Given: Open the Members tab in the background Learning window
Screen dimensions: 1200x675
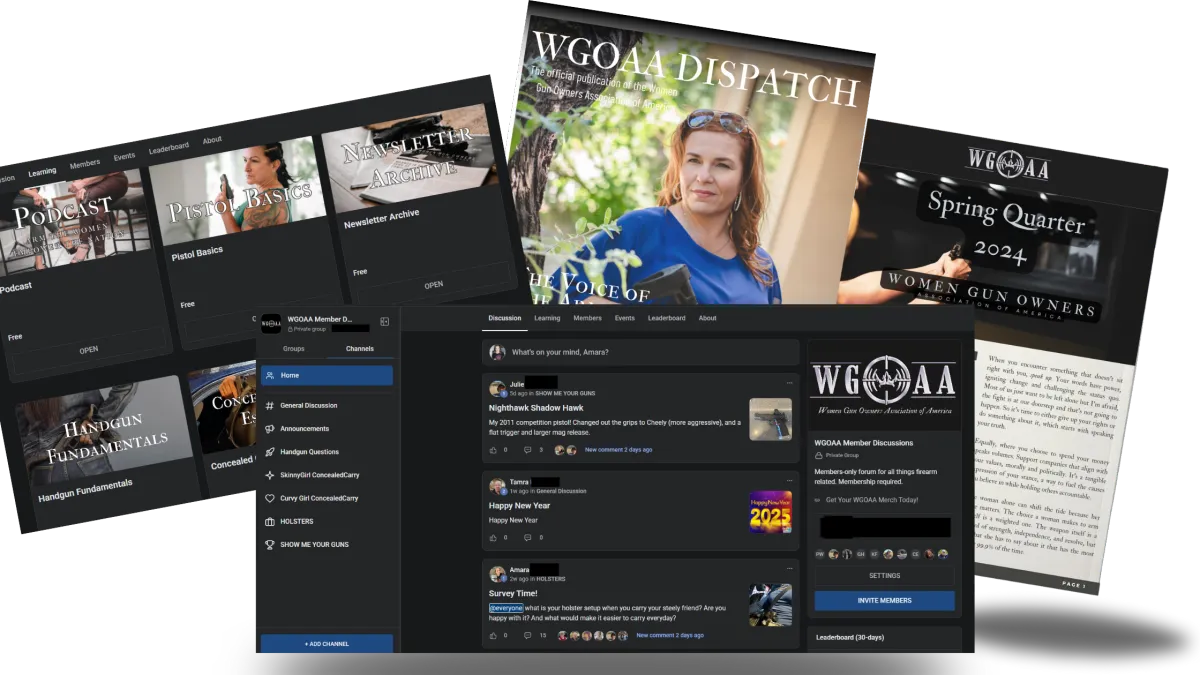Looking at the screenshot, I should (x=85, y=164).
